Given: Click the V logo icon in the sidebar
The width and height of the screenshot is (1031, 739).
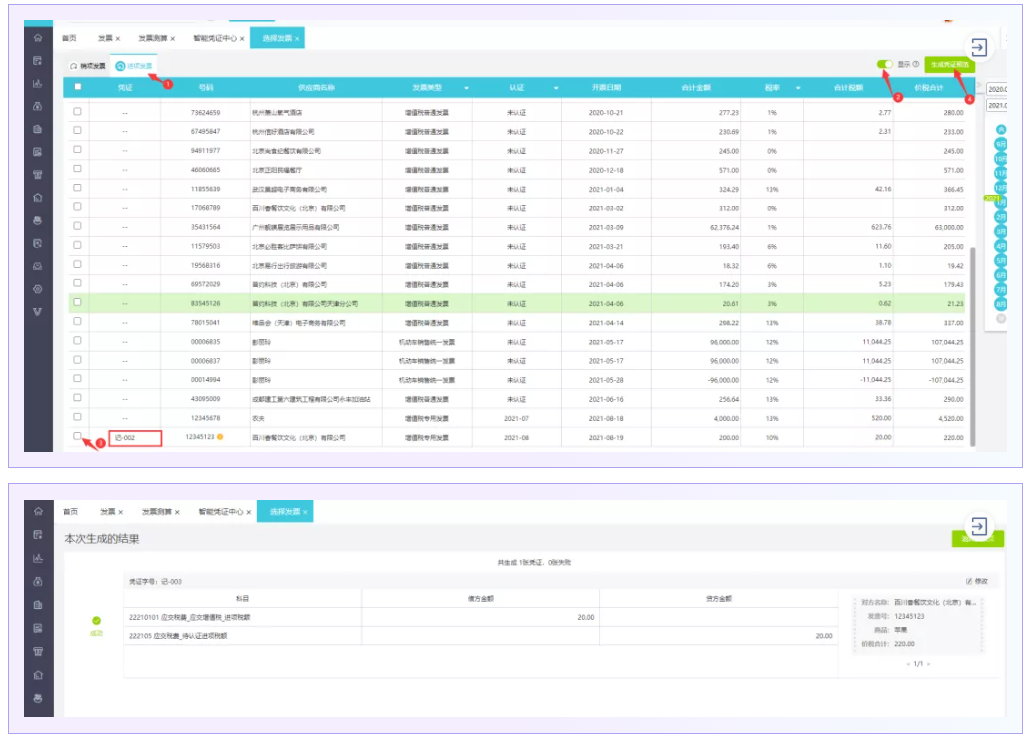Looking at the screenshot, I should pos(37,311).
